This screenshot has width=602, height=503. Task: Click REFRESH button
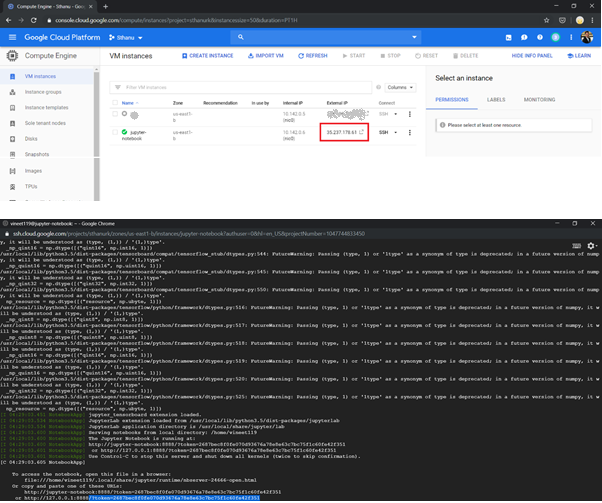[x=313, y=56]
